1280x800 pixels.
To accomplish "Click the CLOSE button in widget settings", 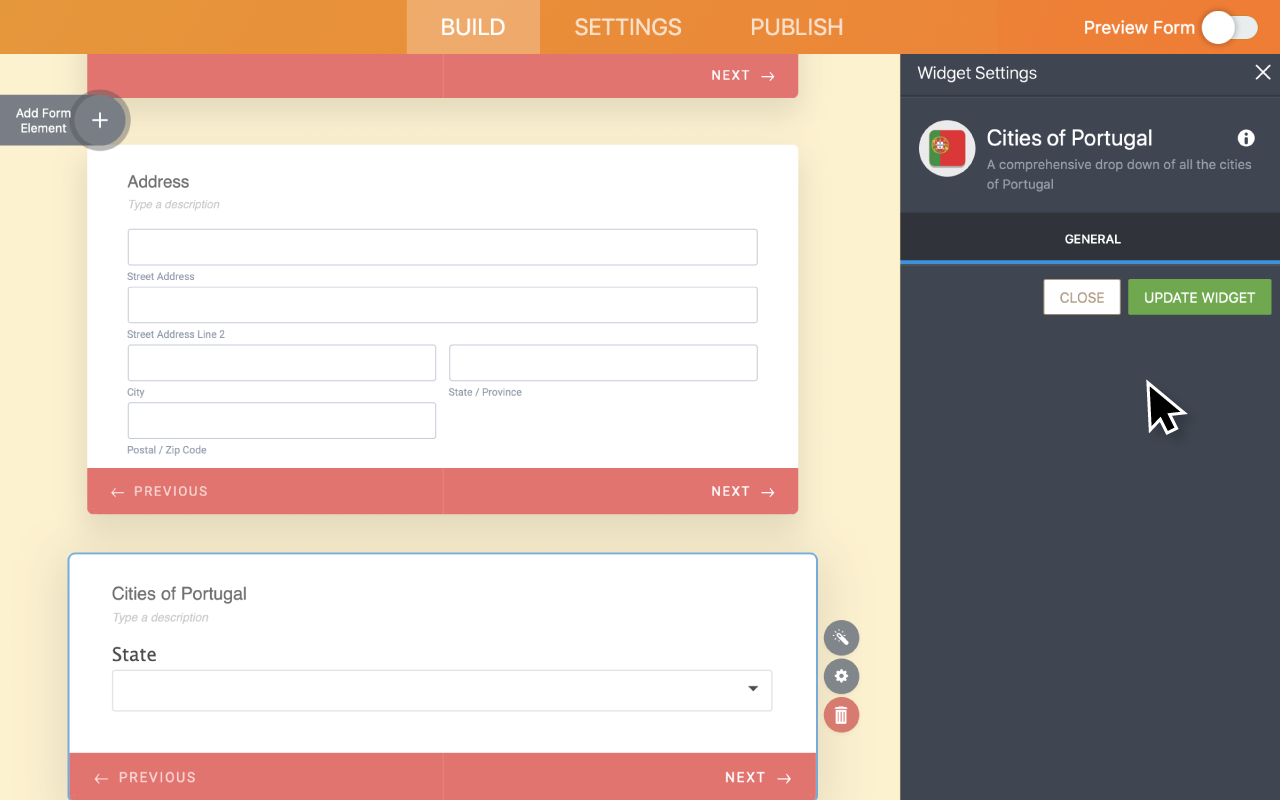I will coord(1081,297).
